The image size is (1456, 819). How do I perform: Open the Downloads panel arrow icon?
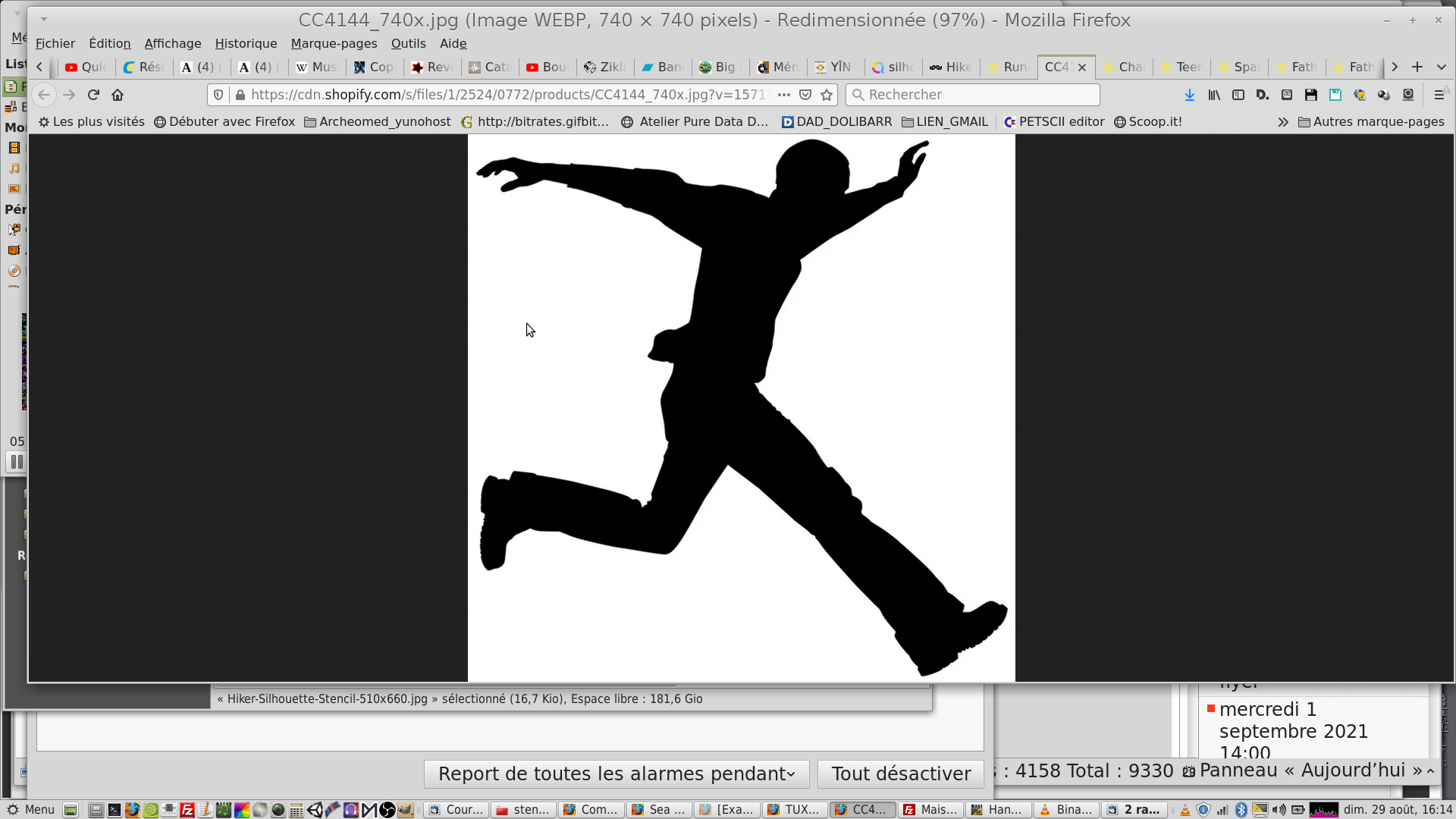click(x=1189, y=95)
